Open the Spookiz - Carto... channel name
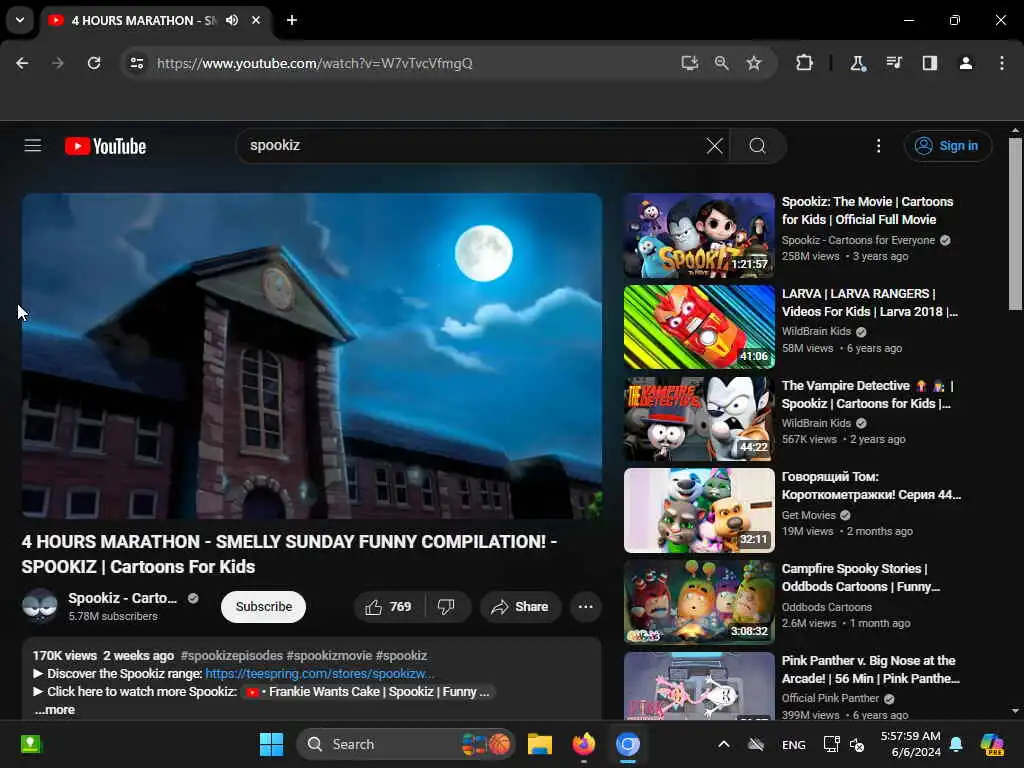The height and width of the screenshot is (768, 1024). pos(122,598)
